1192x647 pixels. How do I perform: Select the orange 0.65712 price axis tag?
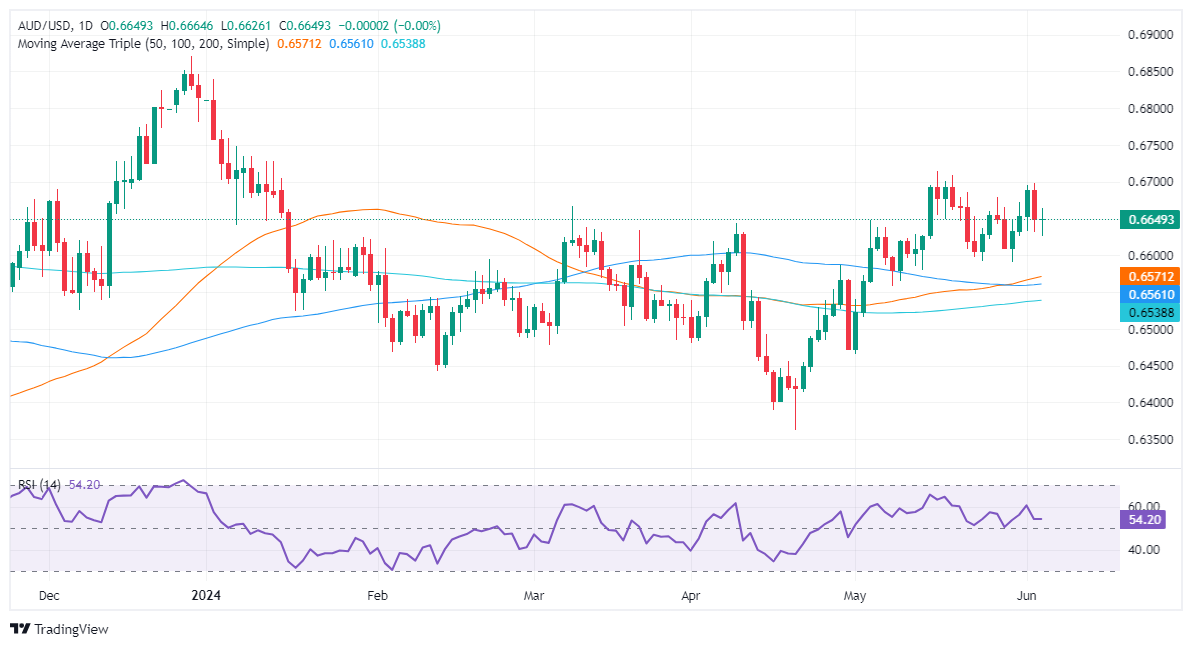pos(1152,276)
